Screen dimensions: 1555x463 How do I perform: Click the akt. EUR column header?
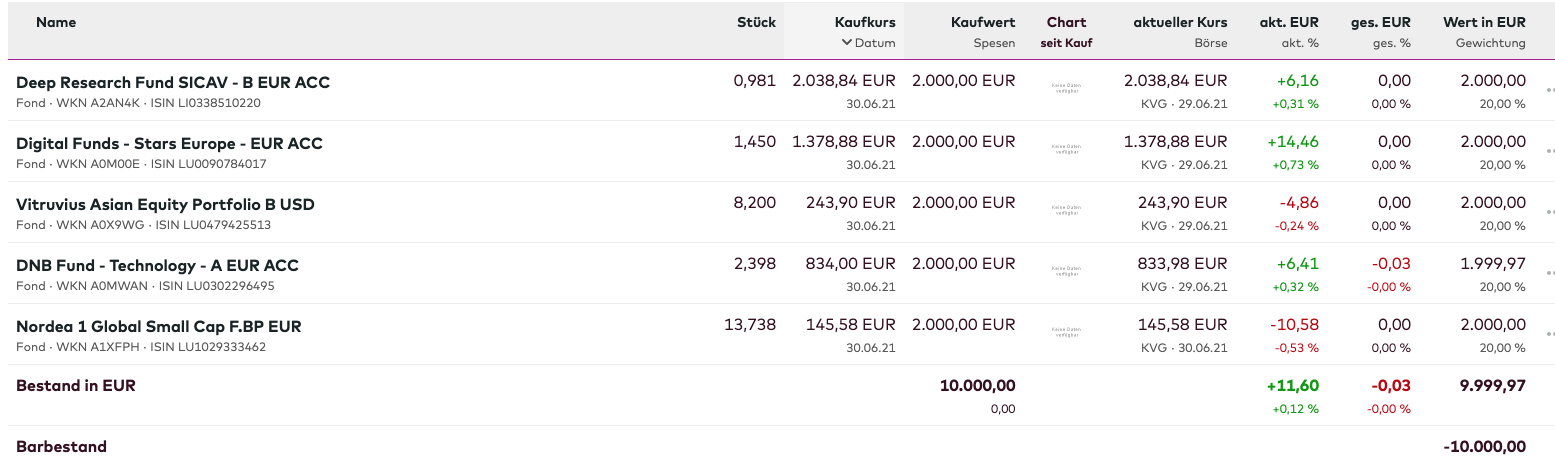coord(1289,22)
